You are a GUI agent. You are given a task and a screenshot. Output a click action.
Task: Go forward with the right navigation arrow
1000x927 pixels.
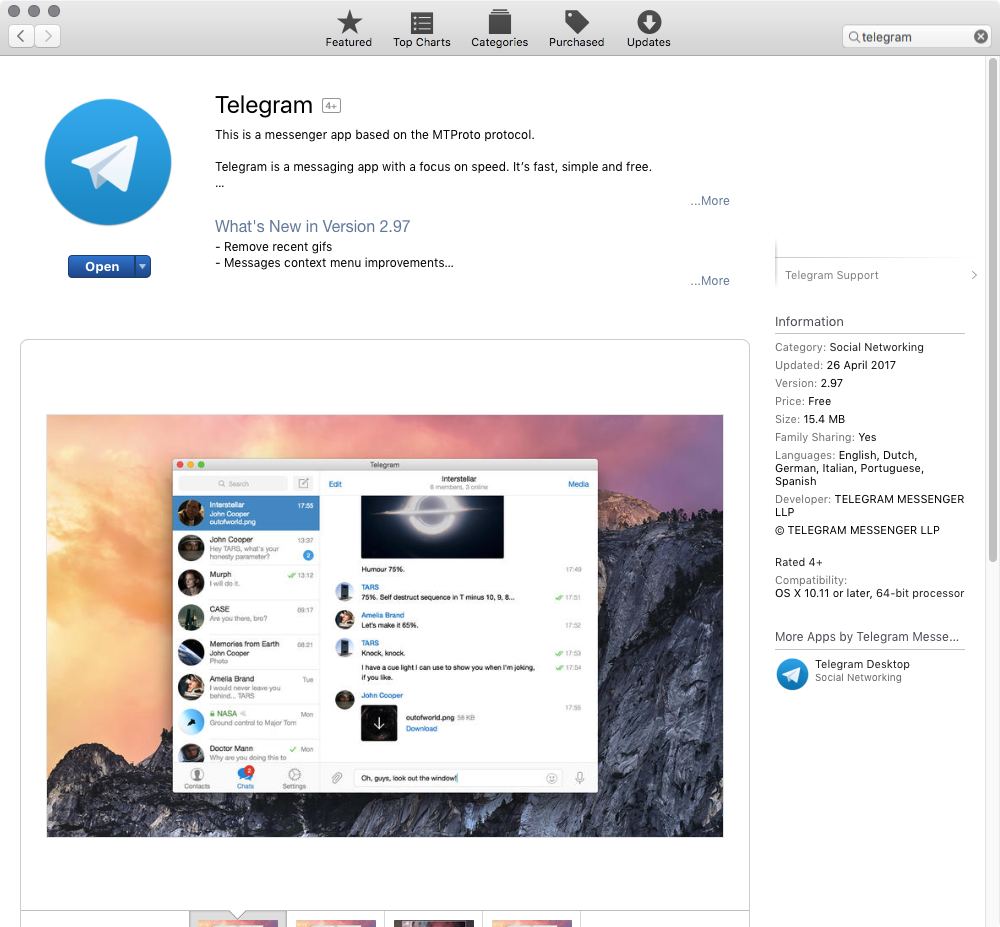click(x=47, y=35)
